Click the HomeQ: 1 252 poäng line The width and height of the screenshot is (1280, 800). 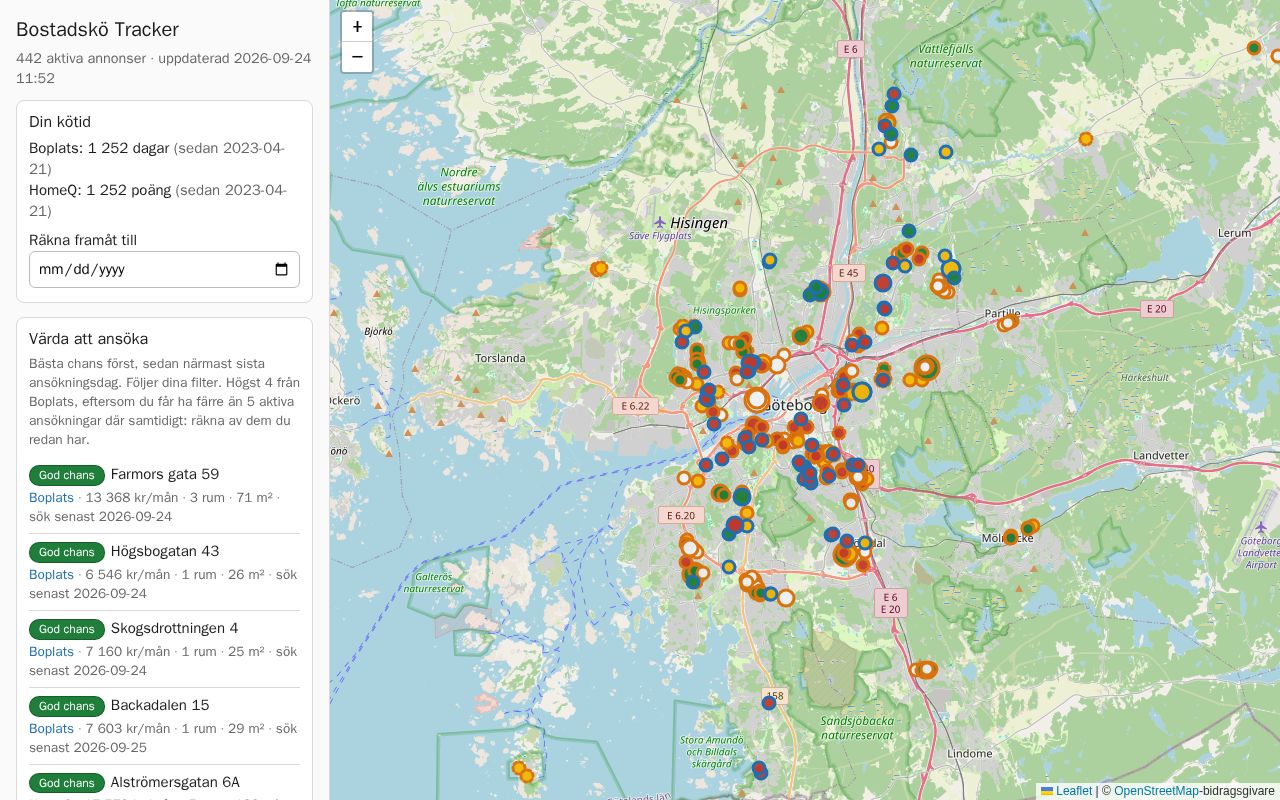(x=158, y=200)
